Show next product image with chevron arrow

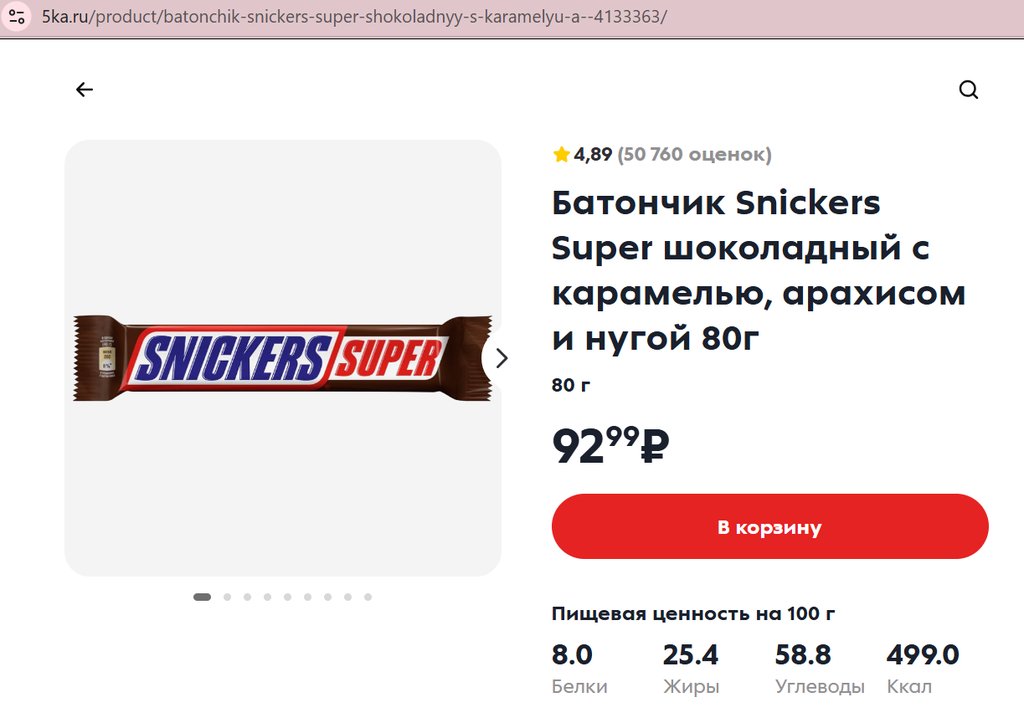[x=502, y=358]
